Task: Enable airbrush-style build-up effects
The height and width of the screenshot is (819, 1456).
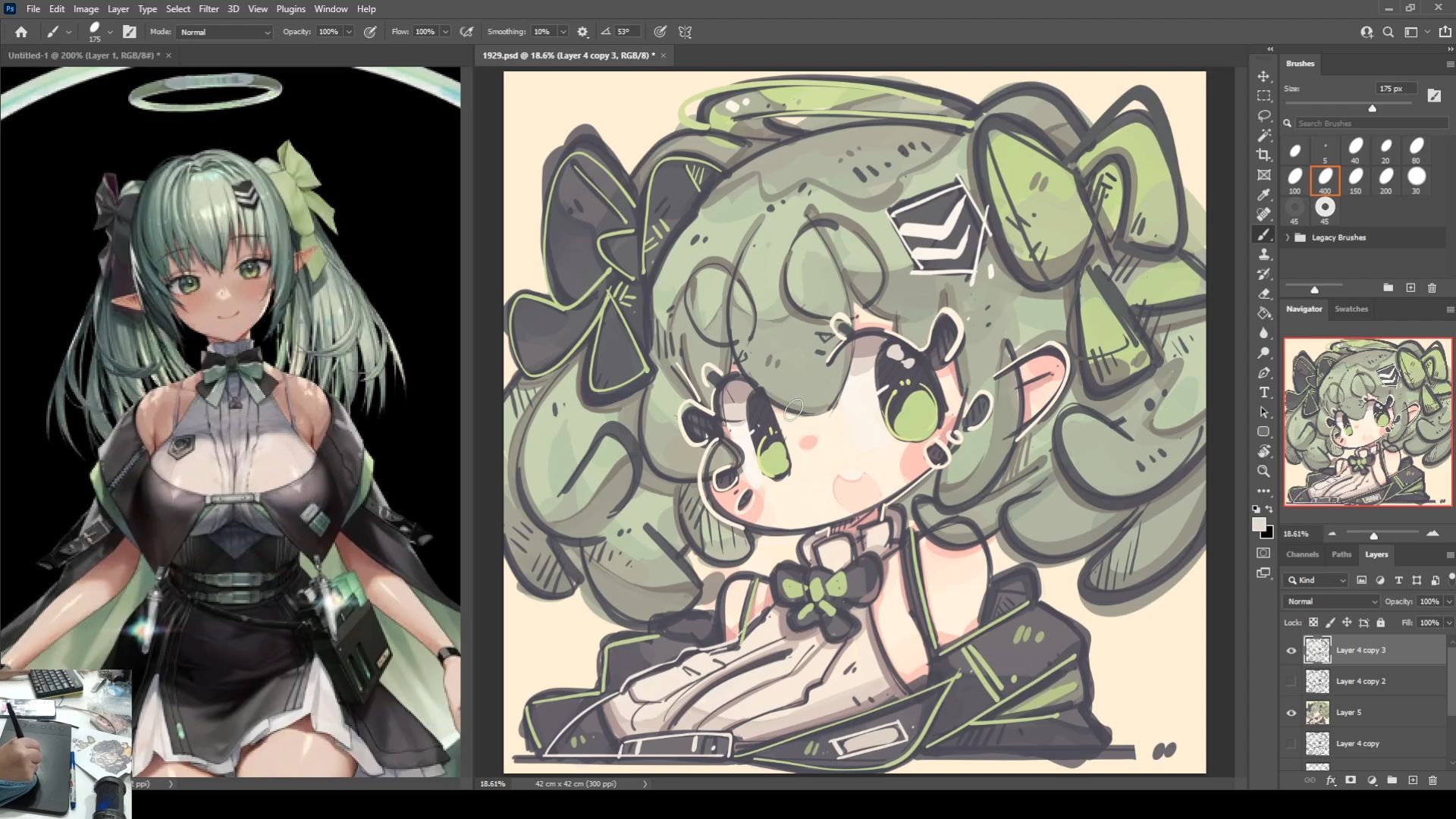Action: click(466, 32)
